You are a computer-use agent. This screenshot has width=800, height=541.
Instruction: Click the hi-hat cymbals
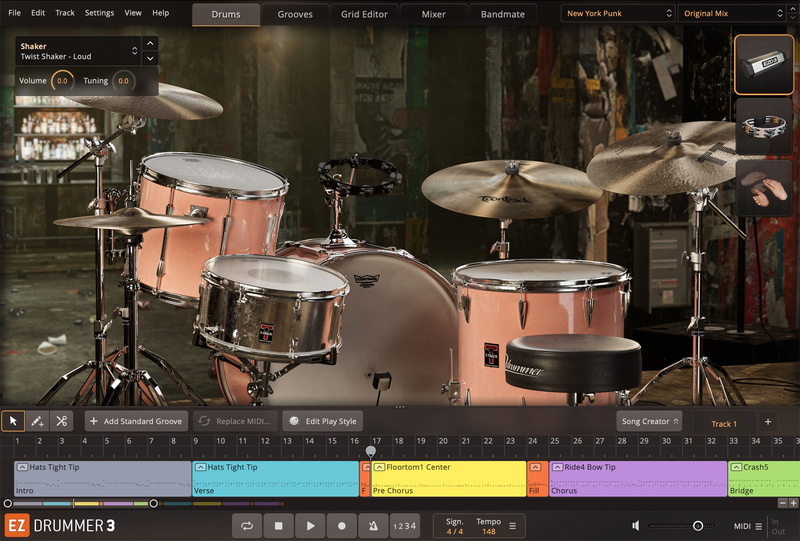(x=130, y=220)
